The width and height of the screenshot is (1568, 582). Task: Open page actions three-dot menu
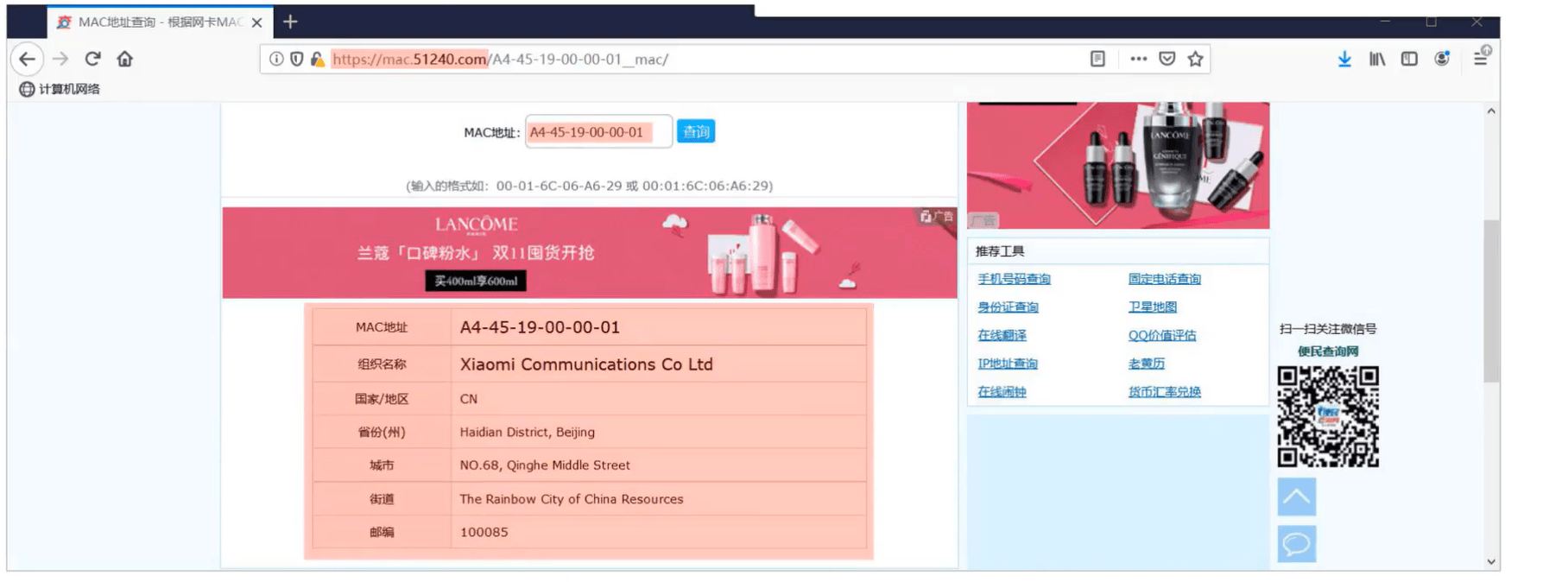[1139, 60]
